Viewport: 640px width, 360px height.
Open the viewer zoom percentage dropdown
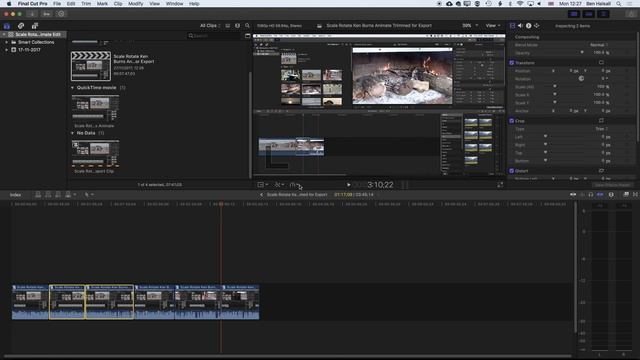click(469, 26)
